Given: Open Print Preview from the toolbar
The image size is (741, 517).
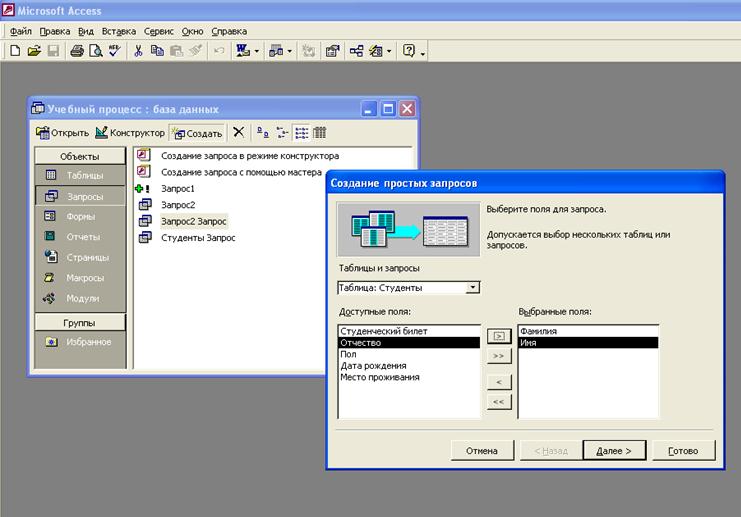Looking at the screenshot, I should pyautogui.click(x=96, y=51).
